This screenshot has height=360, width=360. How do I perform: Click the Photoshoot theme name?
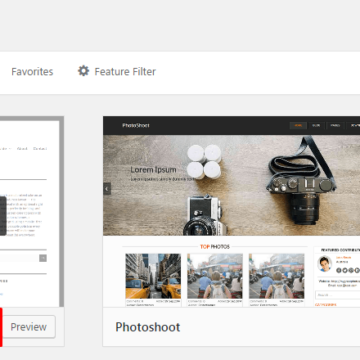pyautogui.click(x=148, y=327)
